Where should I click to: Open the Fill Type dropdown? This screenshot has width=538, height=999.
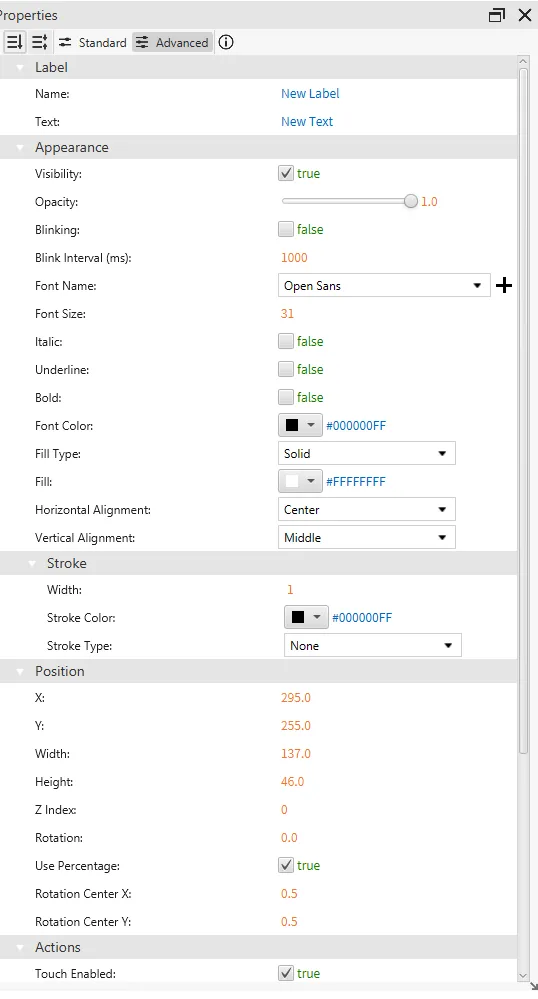367,454
